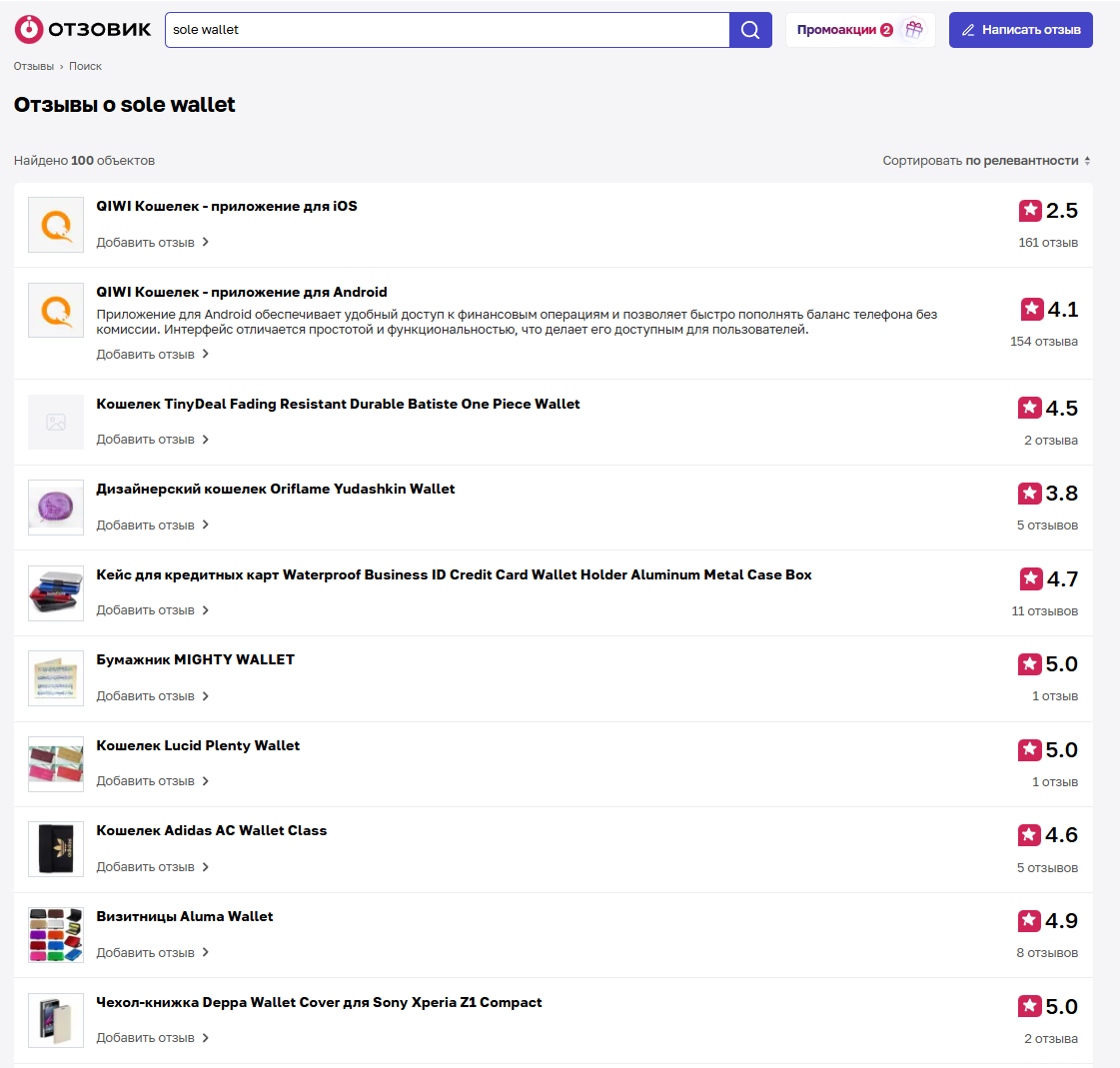Click the placeholder image for TinyDeal wallet
The image size is (1120, 1068).
click(x=56, y=423)
